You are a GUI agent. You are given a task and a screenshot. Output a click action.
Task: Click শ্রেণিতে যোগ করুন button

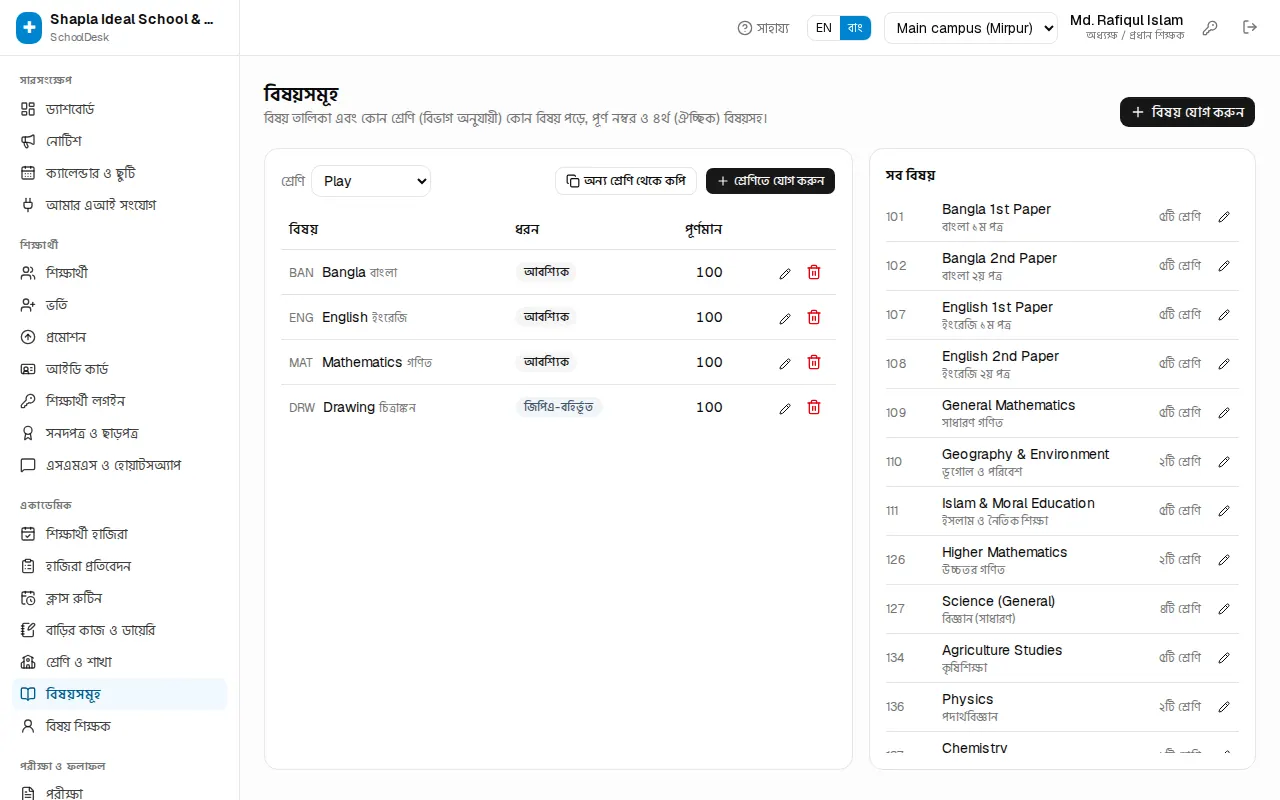click(770, 181)
